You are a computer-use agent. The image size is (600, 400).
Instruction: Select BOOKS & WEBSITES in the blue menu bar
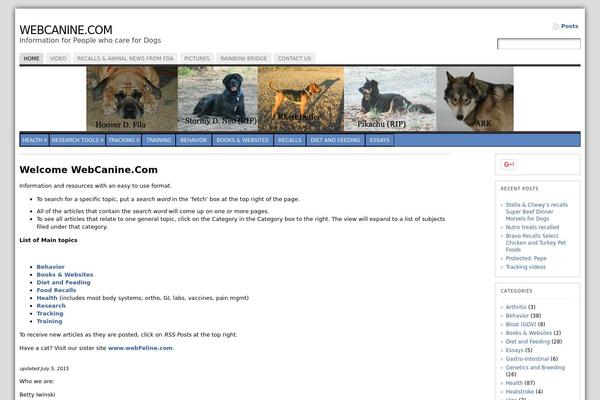coord(243,140)
